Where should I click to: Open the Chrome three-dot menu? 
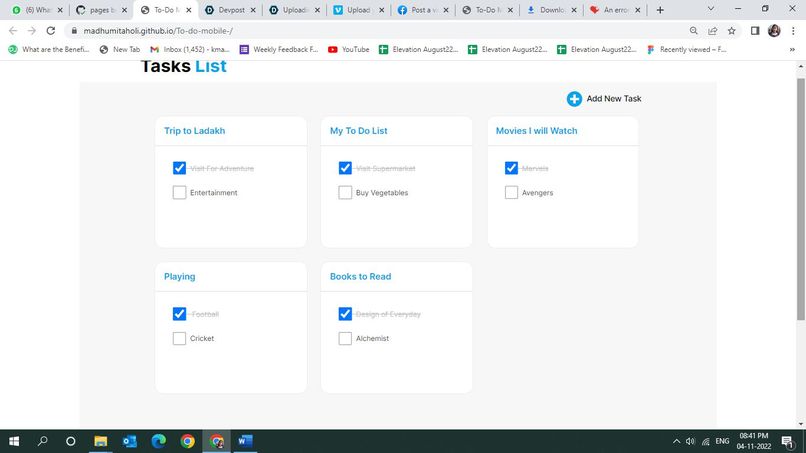point(793,31)
